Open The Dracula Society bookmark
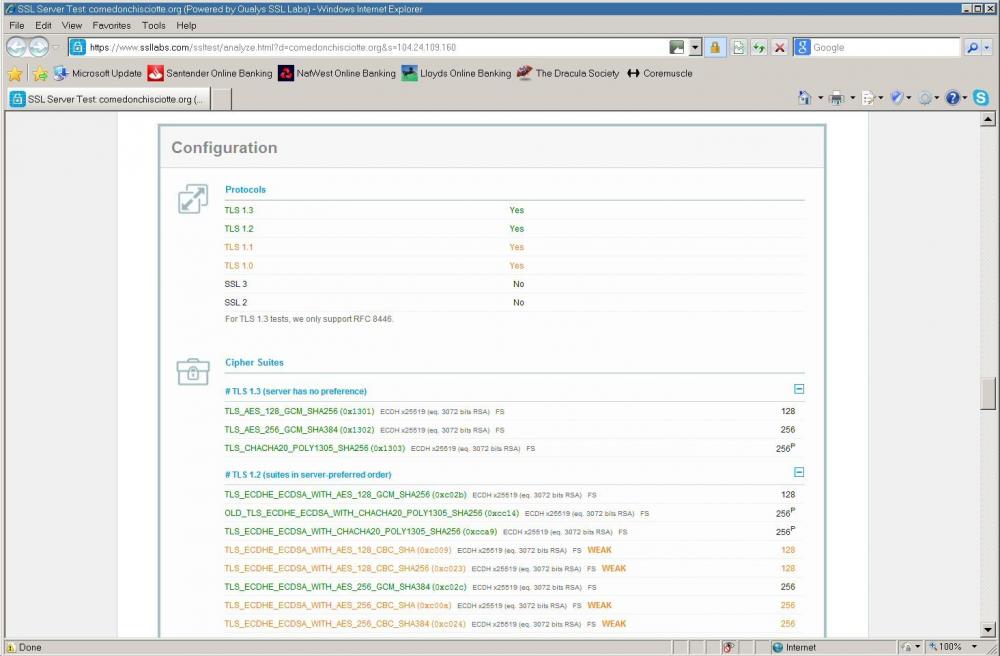1000x656 pixels. pos(568,73)
